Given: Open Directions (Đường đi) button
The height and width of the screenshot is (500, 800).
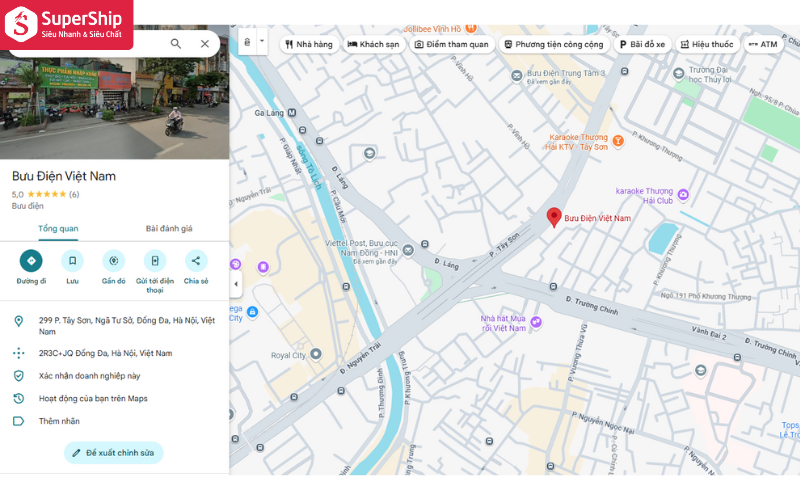Looking at the screenshot, I should pos(31,261).
